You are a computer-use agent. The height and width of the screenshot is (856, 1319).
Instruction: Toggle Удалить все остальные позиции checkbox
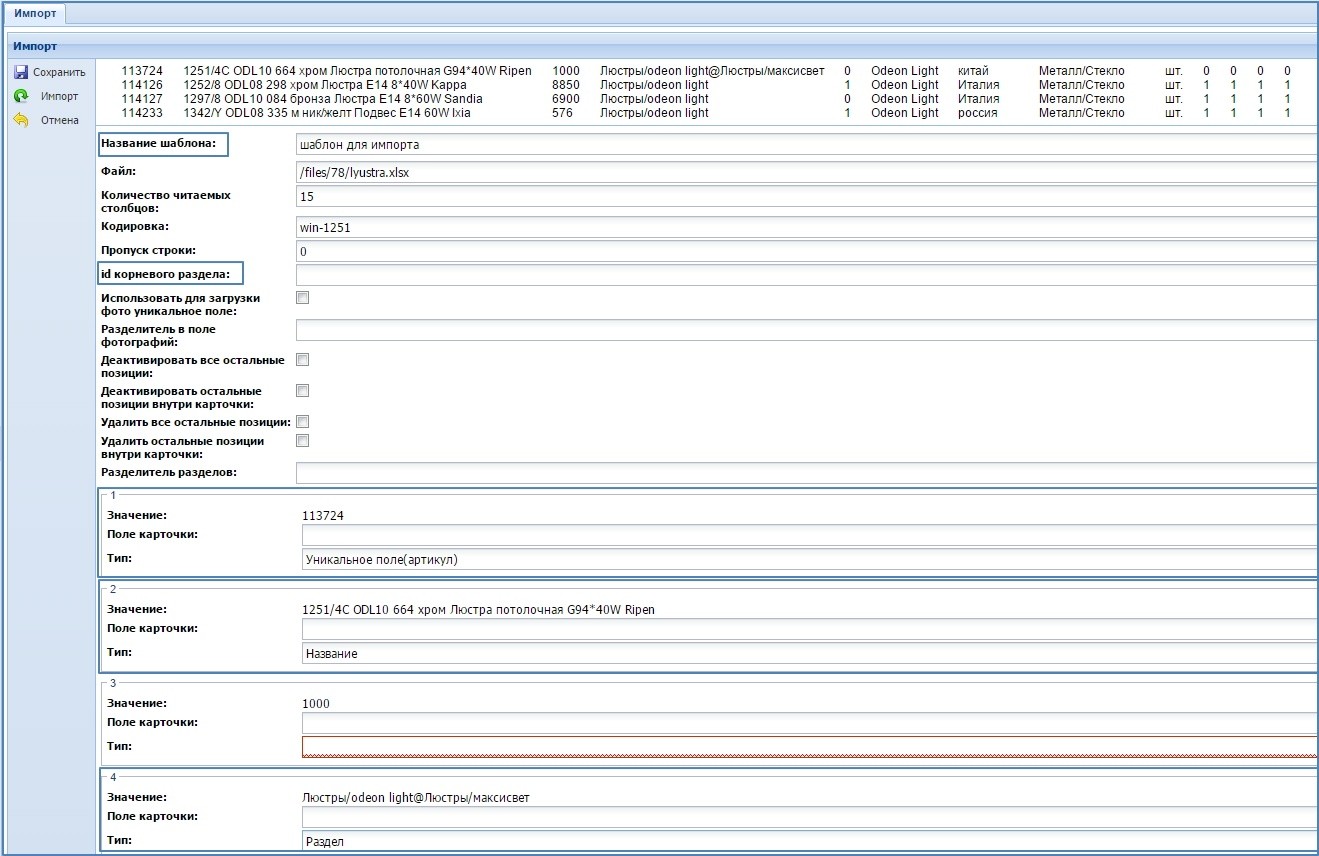[x=303, y=422]
